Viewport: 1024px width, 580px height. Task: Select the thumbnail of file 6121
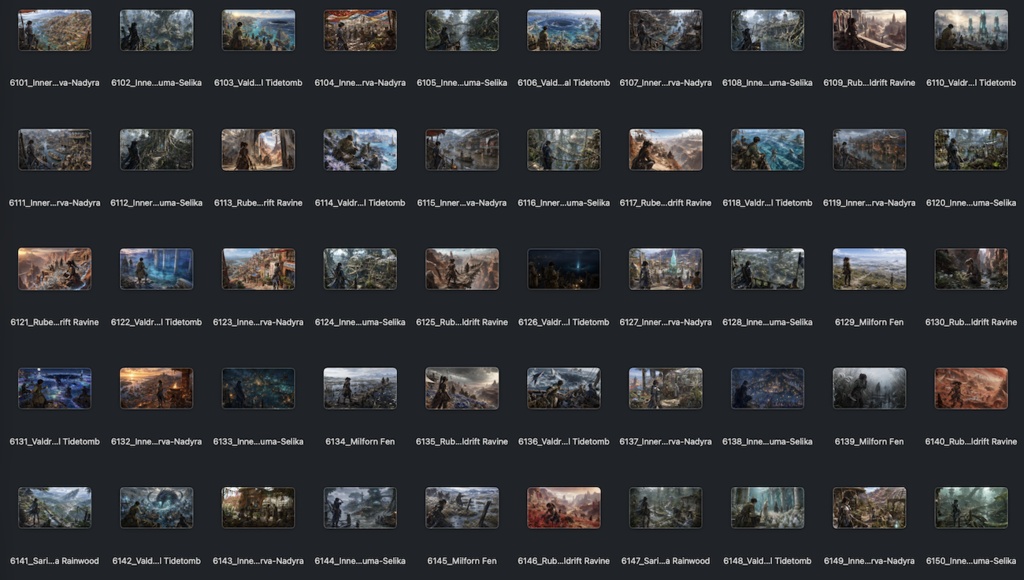pos(55,269)
